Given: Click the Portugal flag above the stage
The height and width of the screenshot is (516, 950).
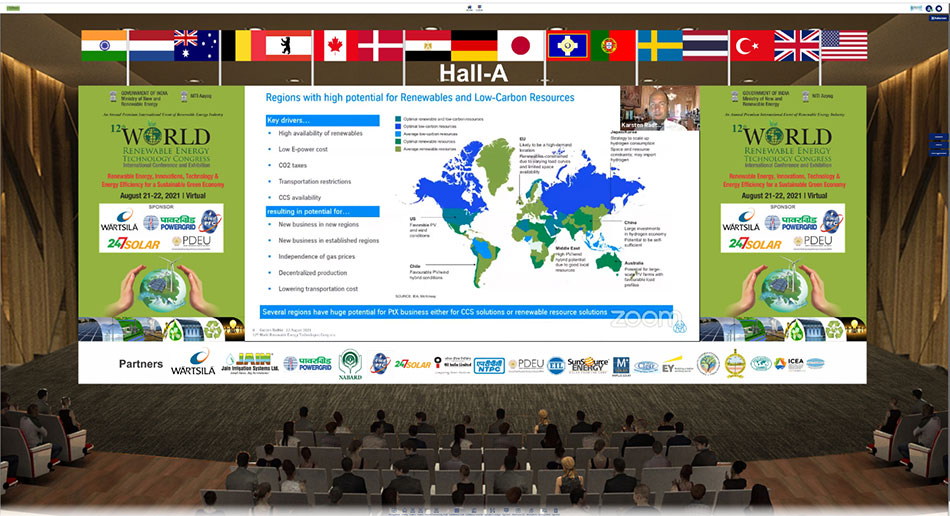Looking at the screenshot, I should 613,45.
